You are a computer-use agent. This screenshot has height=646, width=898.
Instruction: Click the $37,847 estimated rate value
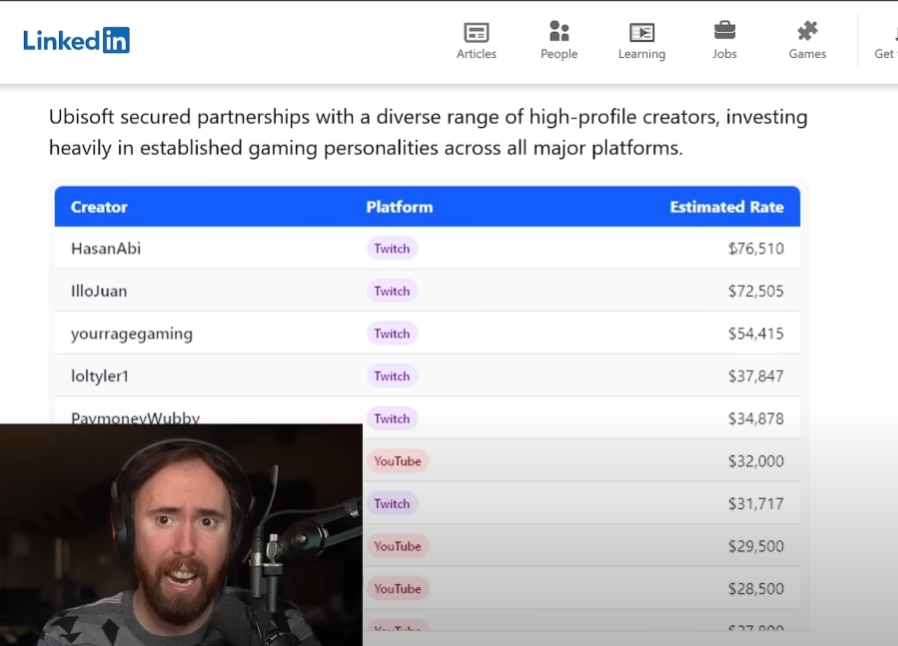click(x=756, y=376)
